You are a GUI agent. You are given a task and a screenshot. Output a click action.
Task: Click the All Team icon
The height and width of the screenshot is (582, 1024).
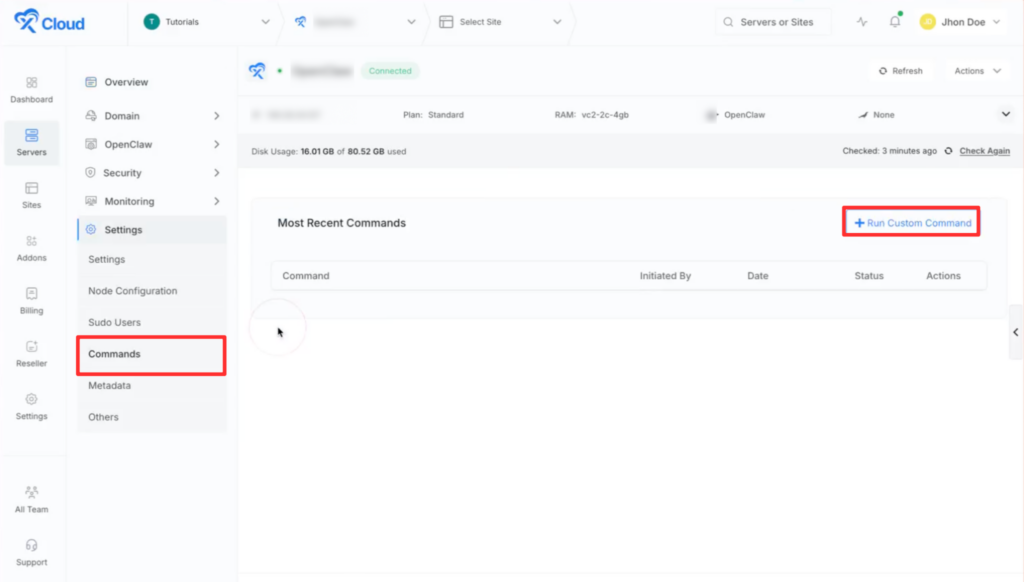pos(31,492)
